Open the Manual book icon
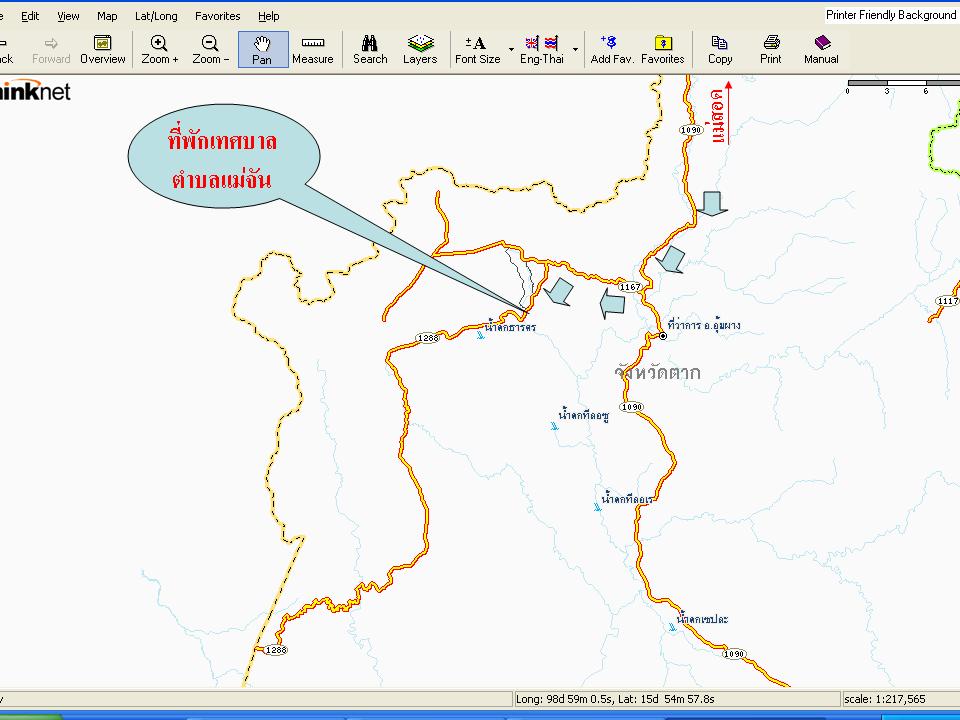960x720 pixels. tap(821, 49)
